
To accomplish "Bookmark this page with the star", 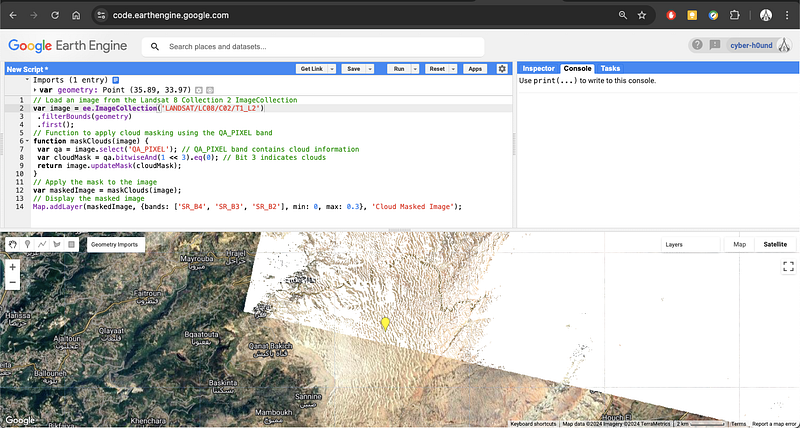I will click(642, 15).
